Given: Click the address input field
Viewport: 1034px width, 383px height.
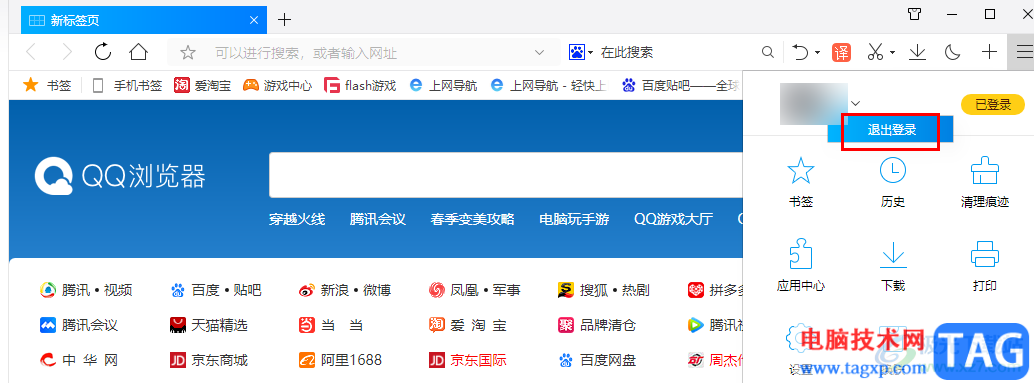Looking at the screenshot, I should click(363, 53).
